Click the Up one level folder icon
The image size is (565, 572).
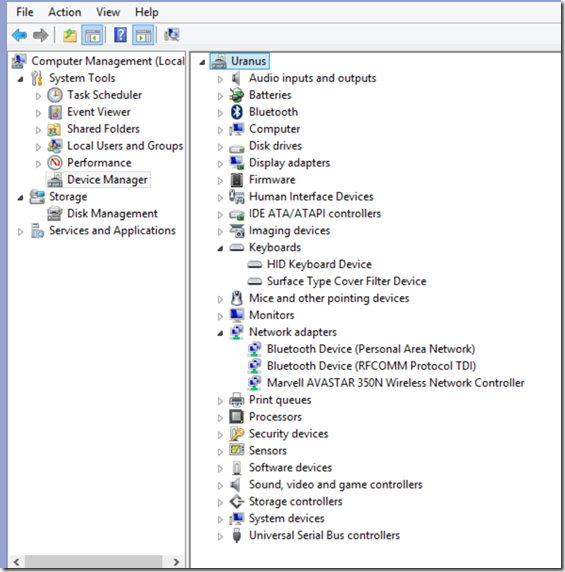[x=70, y=35]
